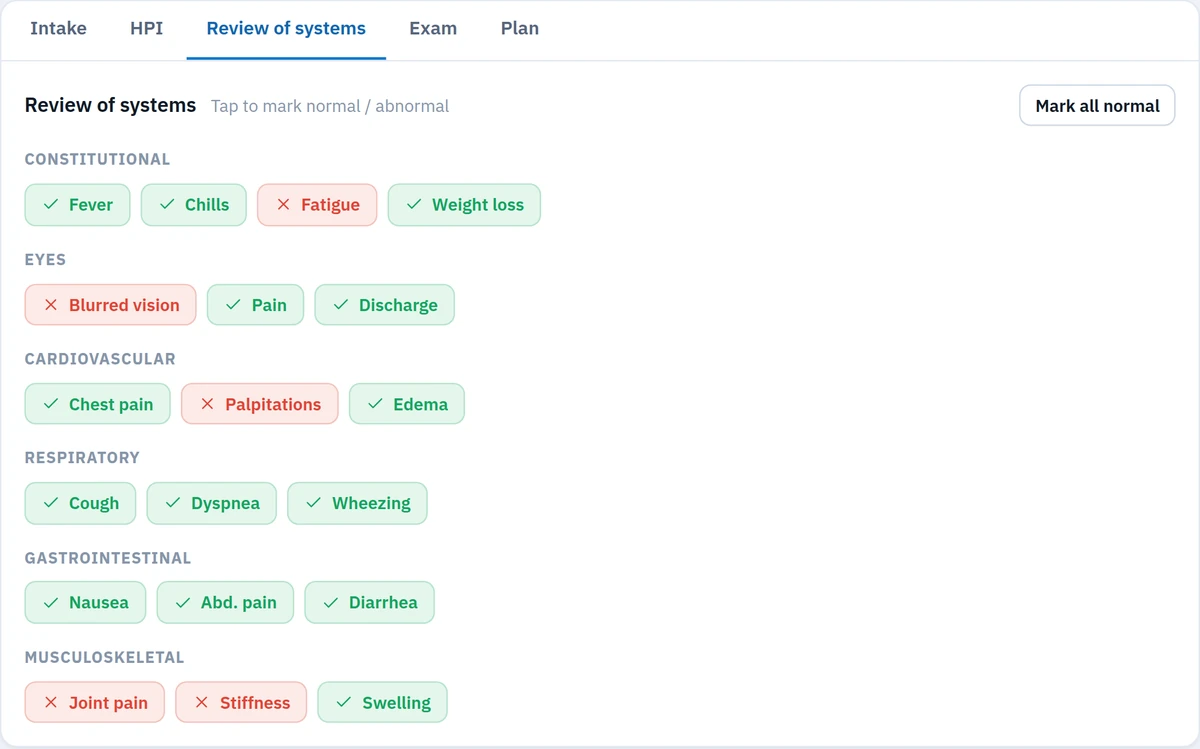Click the GASTROINTESTINAL section heading
Screen dimensions: 1200x749
coord(108,558)
